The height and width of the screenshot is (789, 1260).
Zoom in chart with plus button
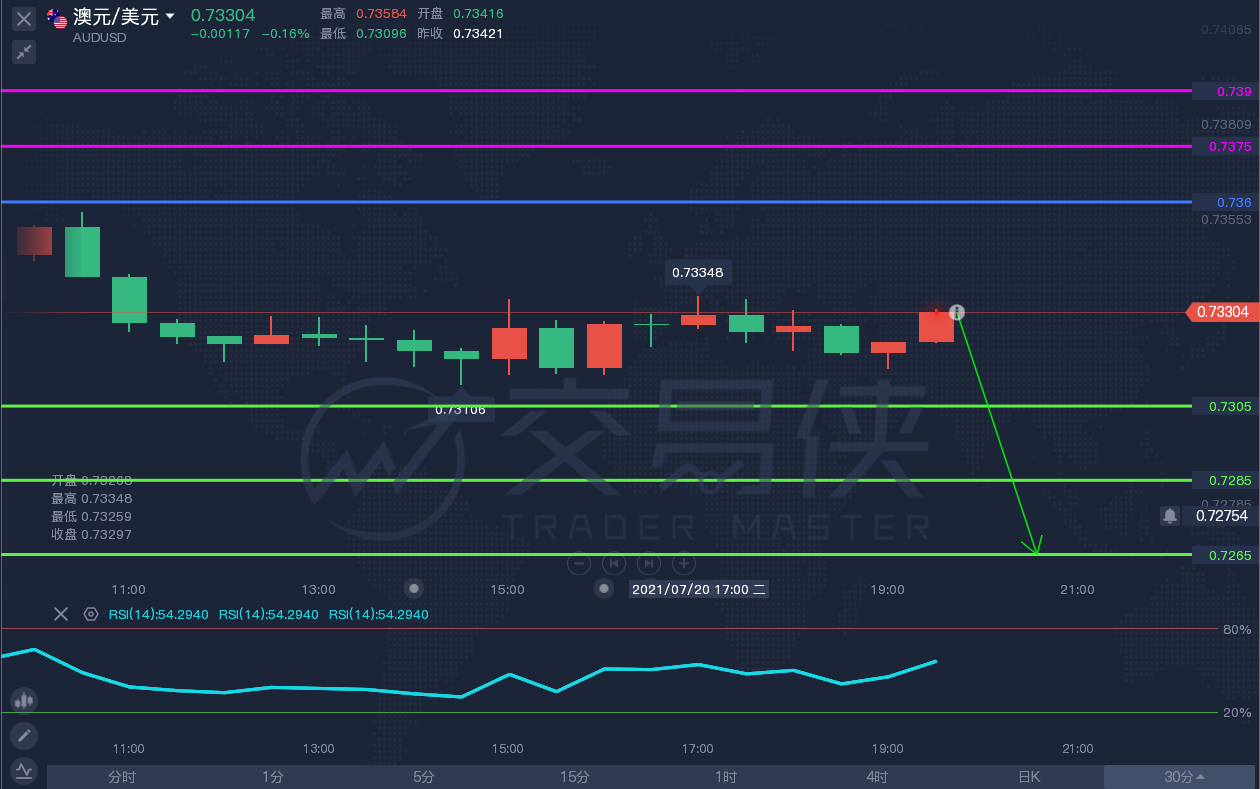coord(684,563)
